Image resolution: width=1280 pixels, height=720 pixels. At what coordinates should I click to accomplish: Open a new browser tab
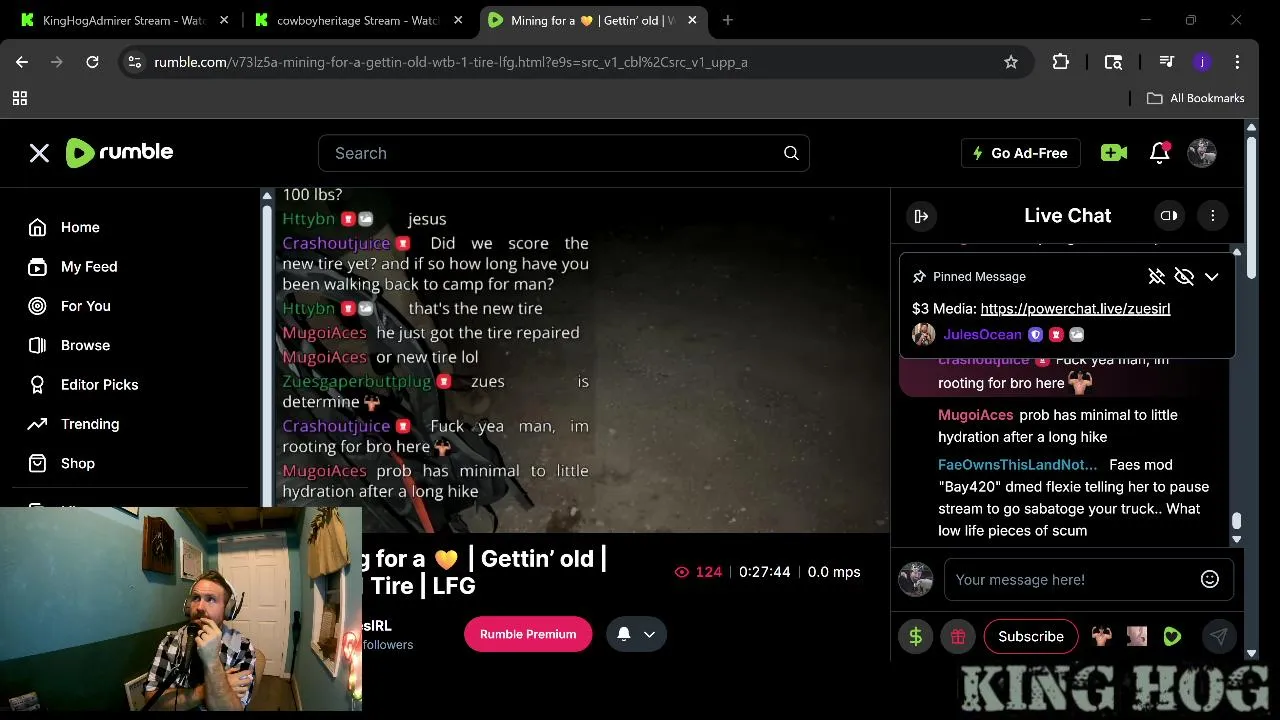pyautogui.click(x=727, y=20)
